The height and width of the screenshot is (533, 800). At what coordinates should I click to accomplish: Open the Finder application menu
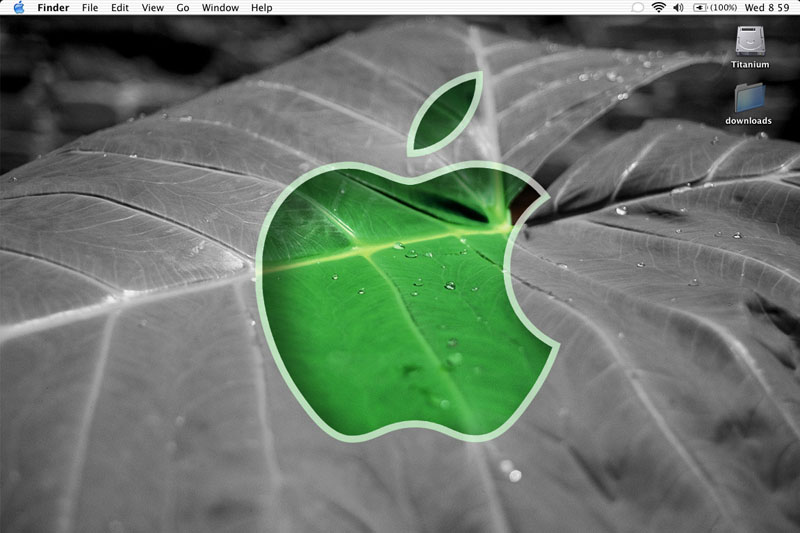point(53,8)
